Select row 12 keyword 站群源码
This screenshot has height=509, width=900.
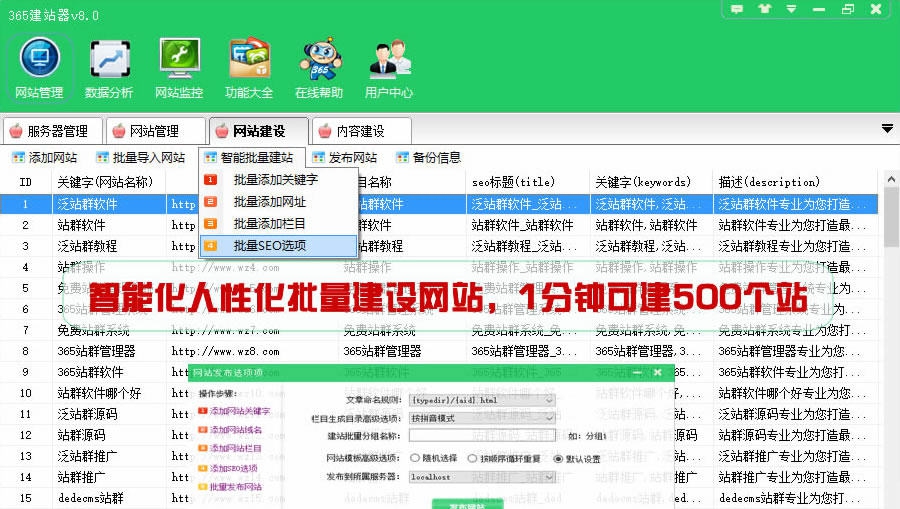82,435
